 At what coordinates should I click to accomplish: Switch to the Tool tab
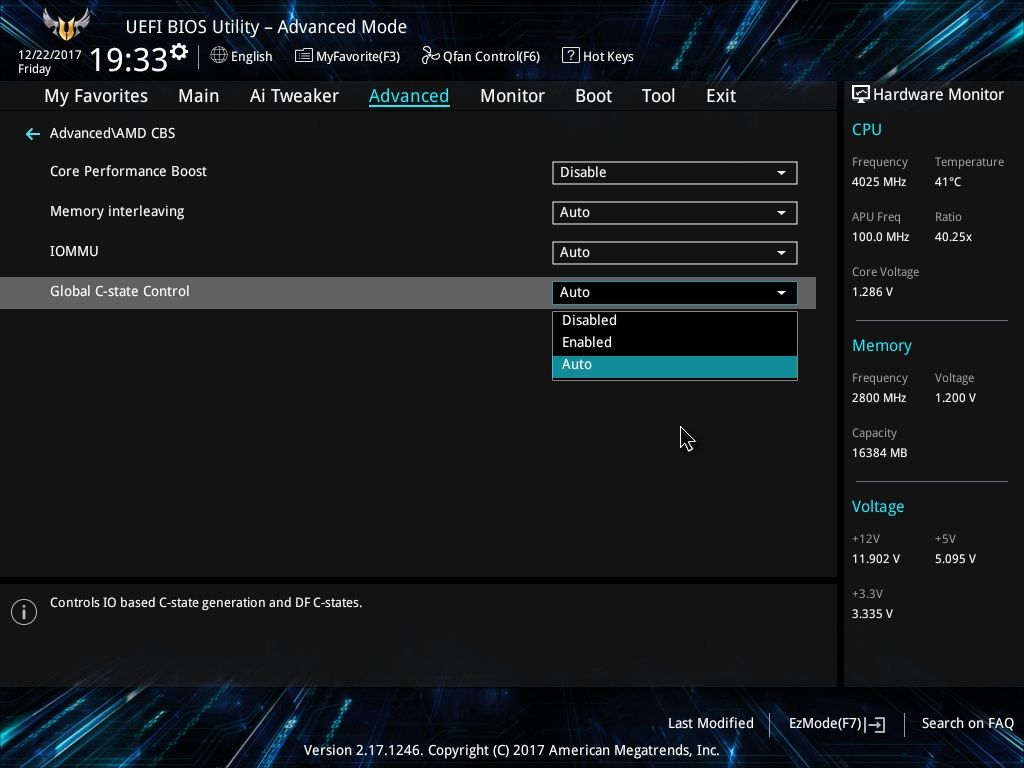point(658,96)
